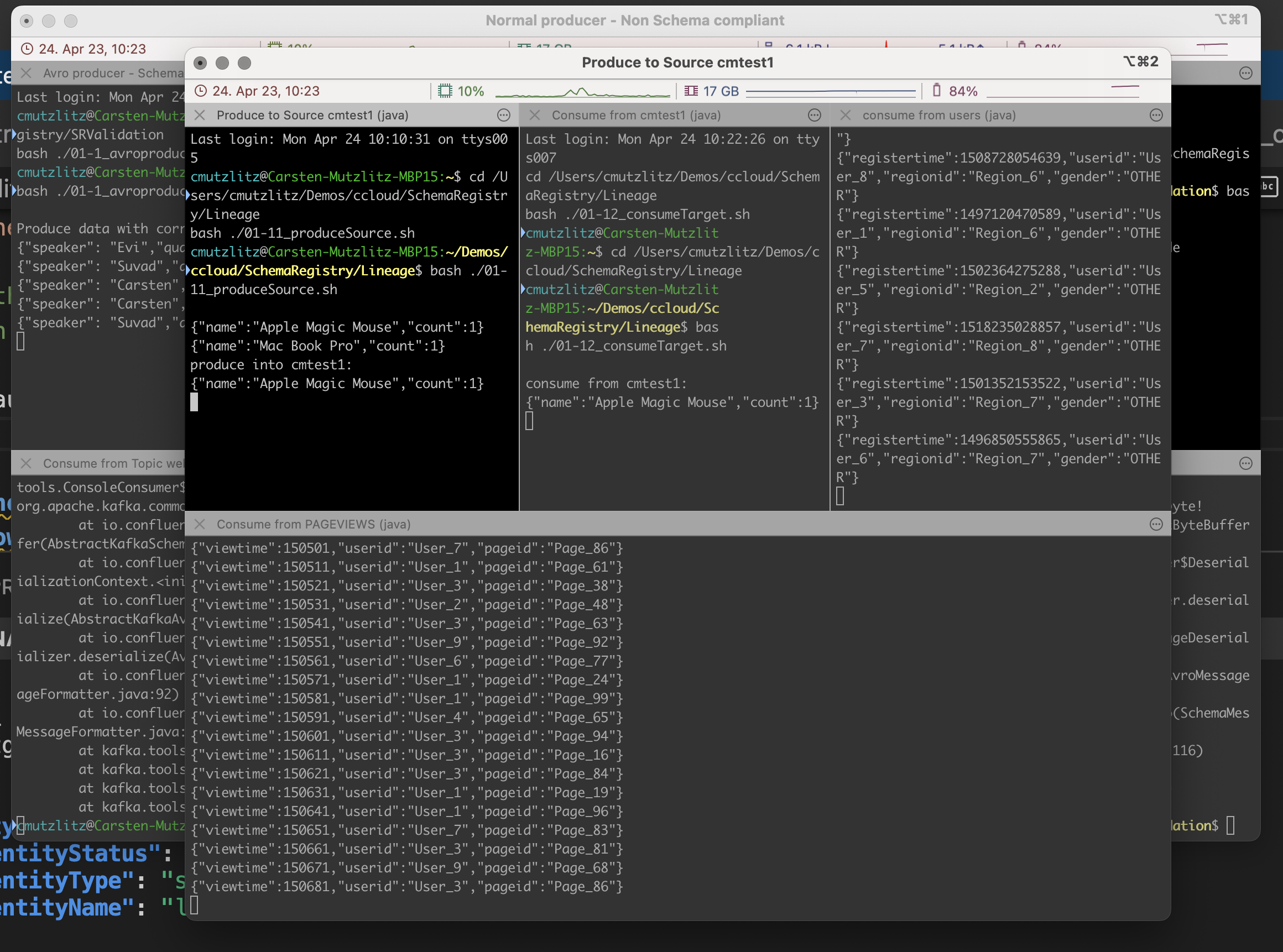Select the consume from users (java) pane title
The height and width of the screenshot is (952, 1283).
coord(938,115)
